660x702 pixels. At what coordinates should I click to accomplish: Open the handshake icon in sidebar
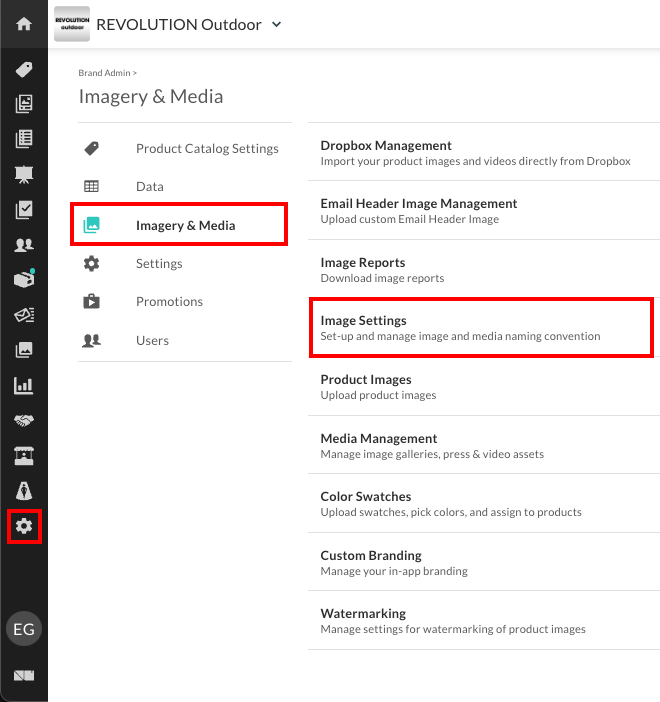click(24, 420)
